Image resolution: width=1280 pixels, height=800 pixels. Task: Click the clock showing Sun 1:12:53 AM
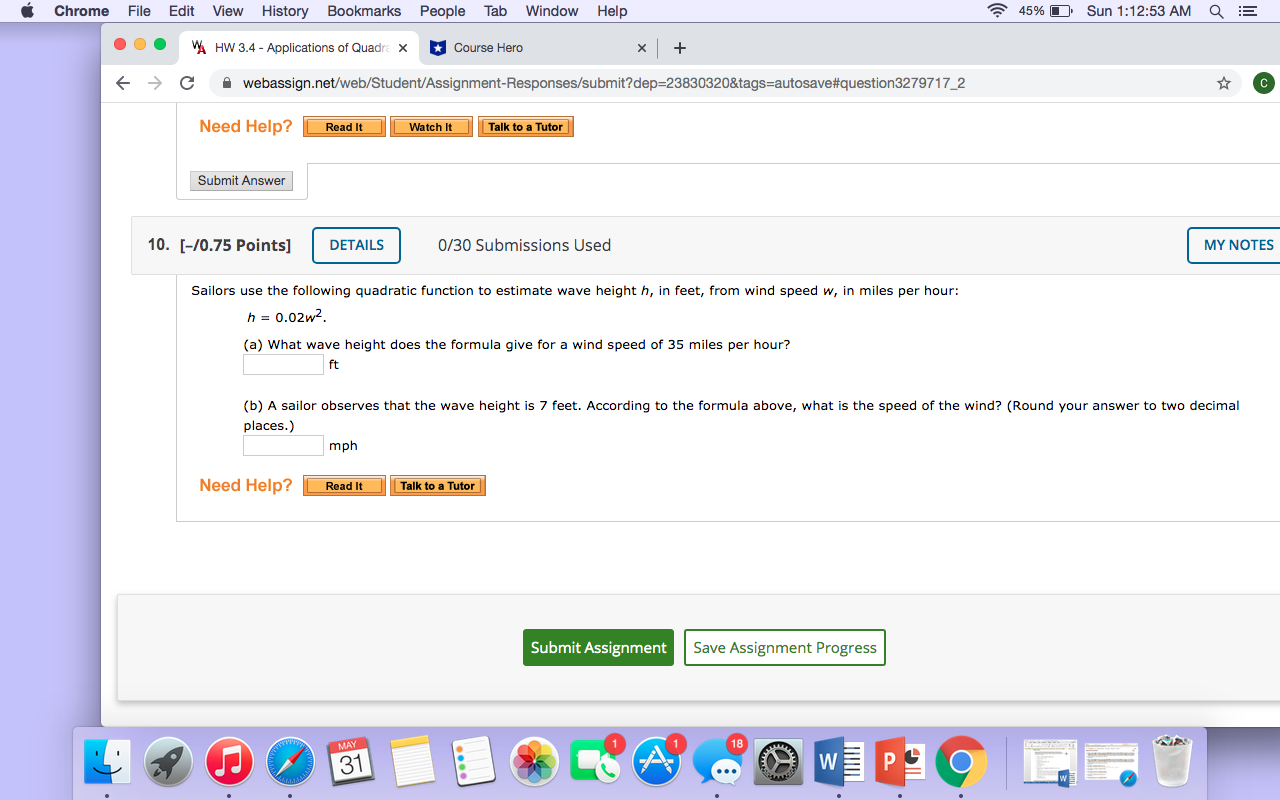tap(1139, 11)
